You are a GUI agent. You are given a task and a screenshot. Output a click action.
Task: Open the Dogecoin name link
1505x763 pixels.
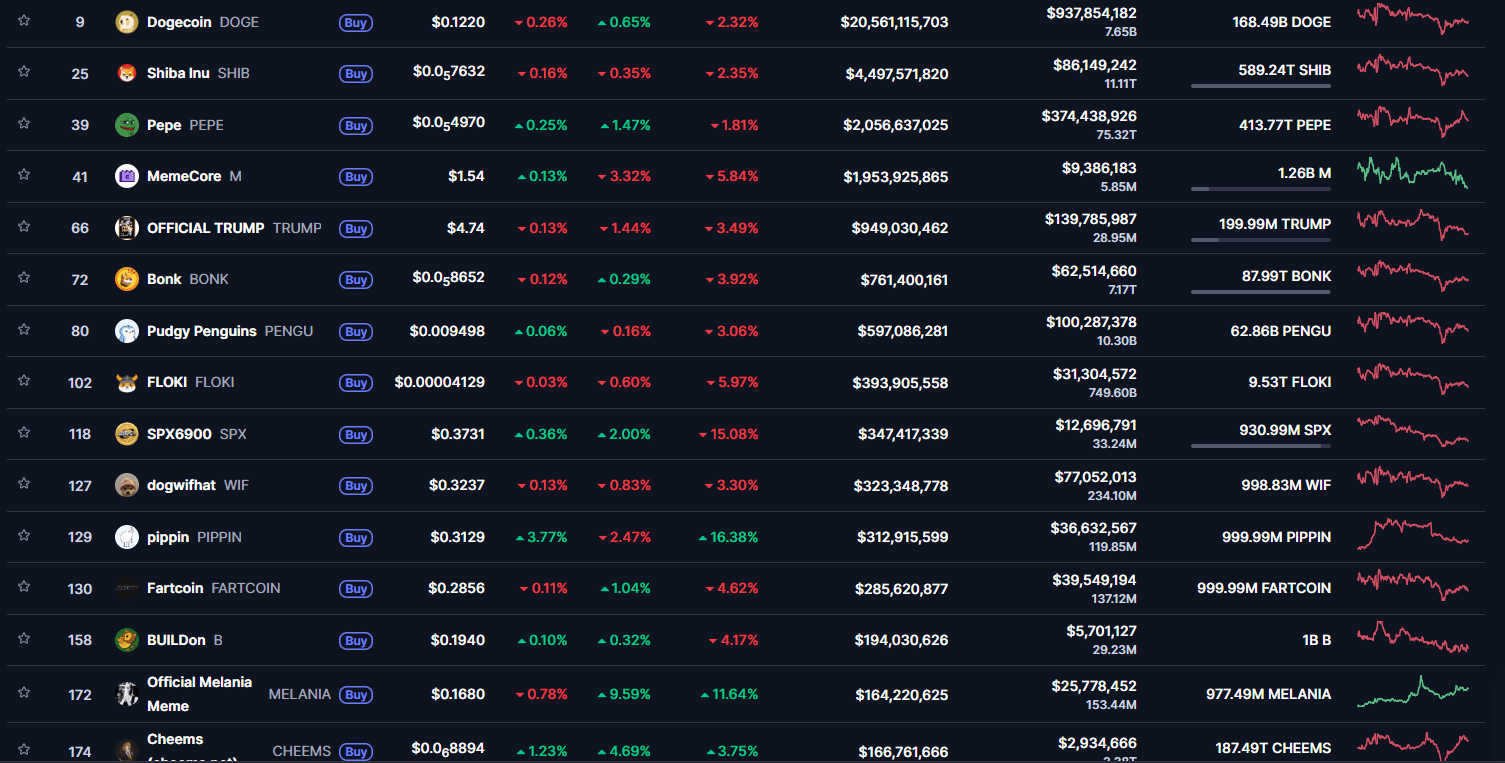click(x=179, y=22)
